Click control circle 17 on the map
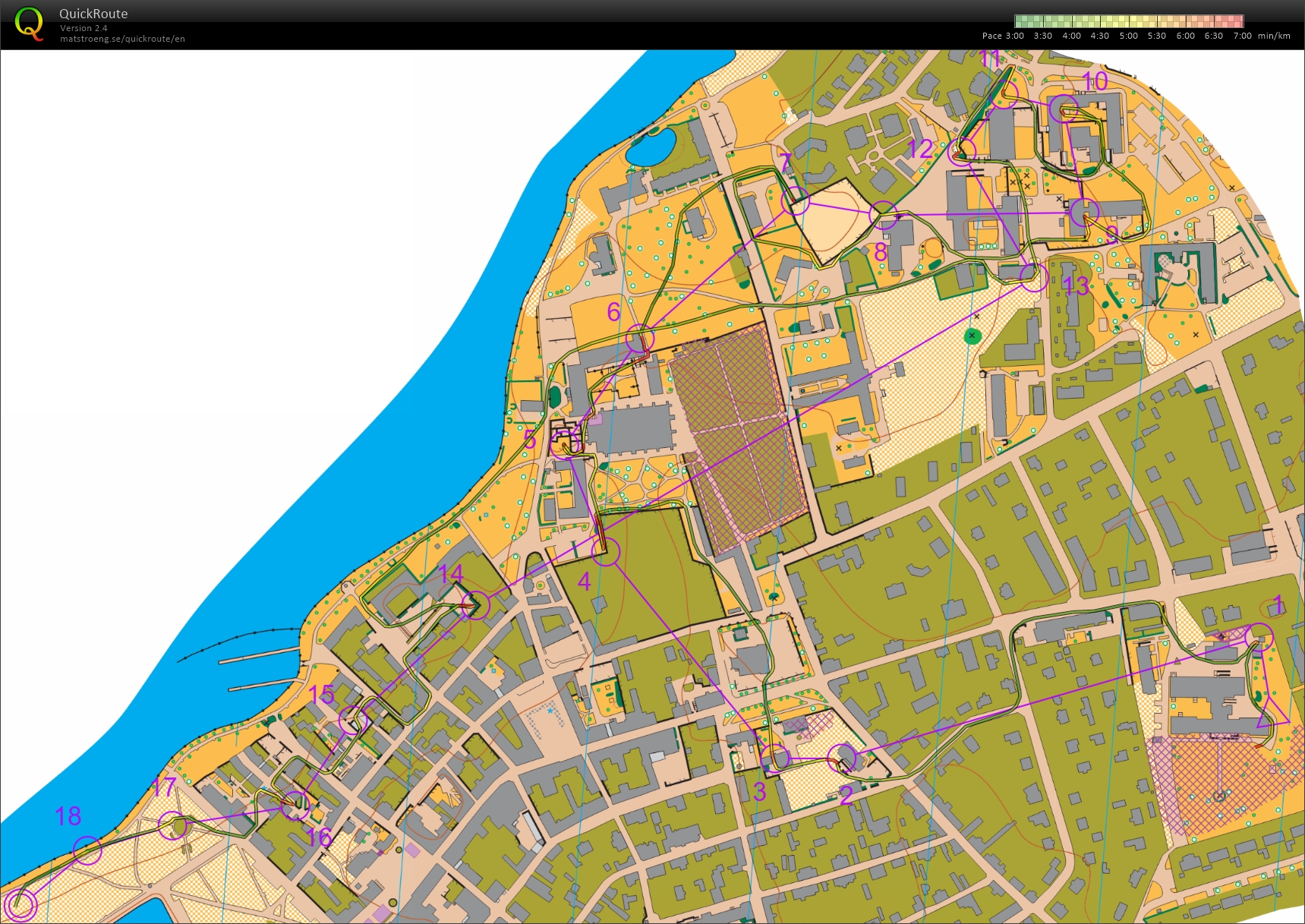 click(174, 825)
